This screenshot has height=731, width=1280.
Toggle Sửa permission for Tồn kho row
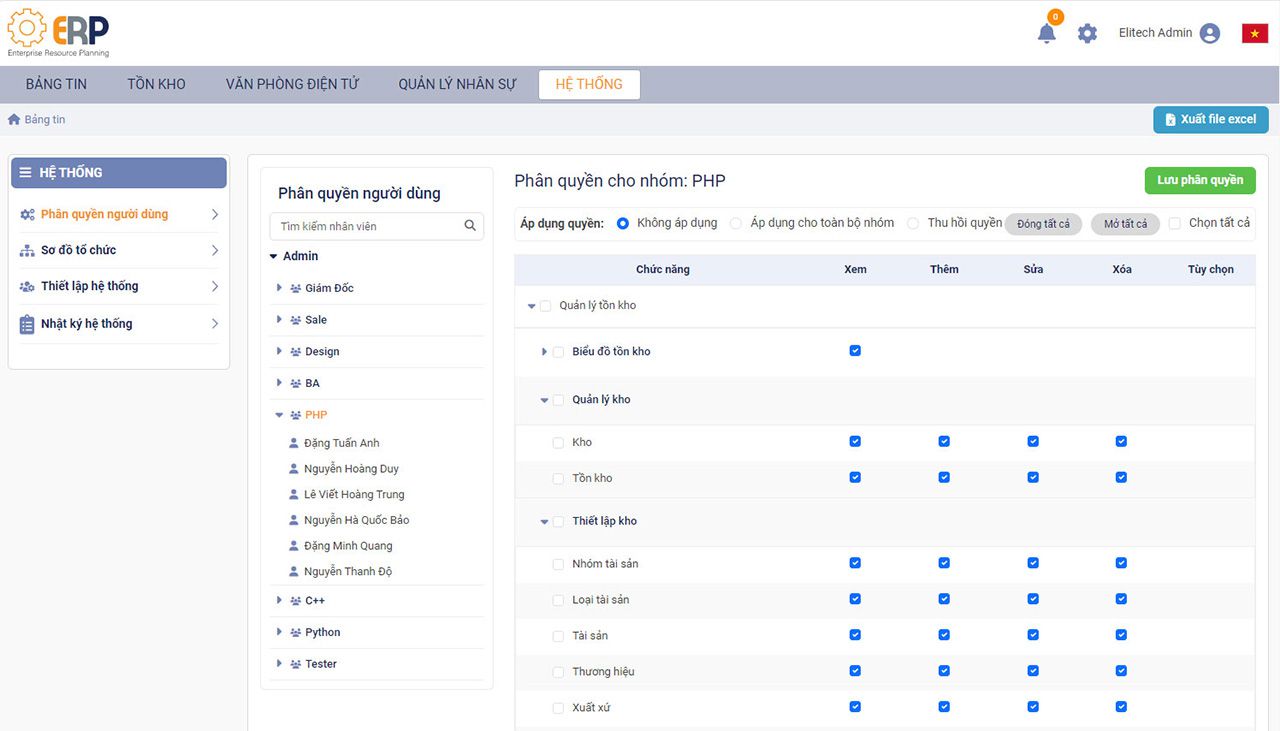click(1033, 478)
